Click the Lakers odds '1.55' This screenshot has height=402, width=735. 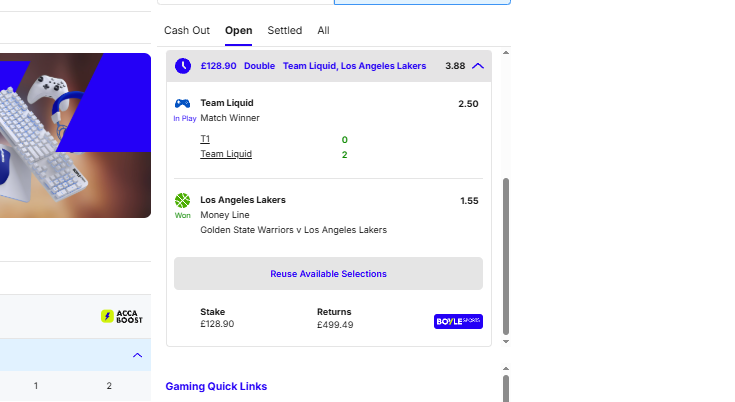click(469, 201)
